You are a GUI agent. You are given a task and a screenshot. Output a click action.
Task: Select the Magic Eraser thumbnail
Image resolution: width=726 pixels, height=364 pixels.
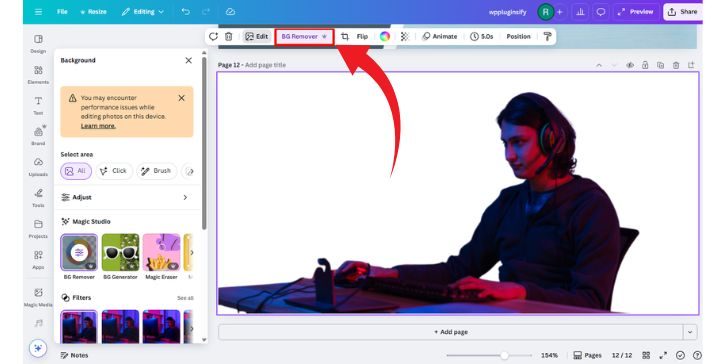pos(161,252)
